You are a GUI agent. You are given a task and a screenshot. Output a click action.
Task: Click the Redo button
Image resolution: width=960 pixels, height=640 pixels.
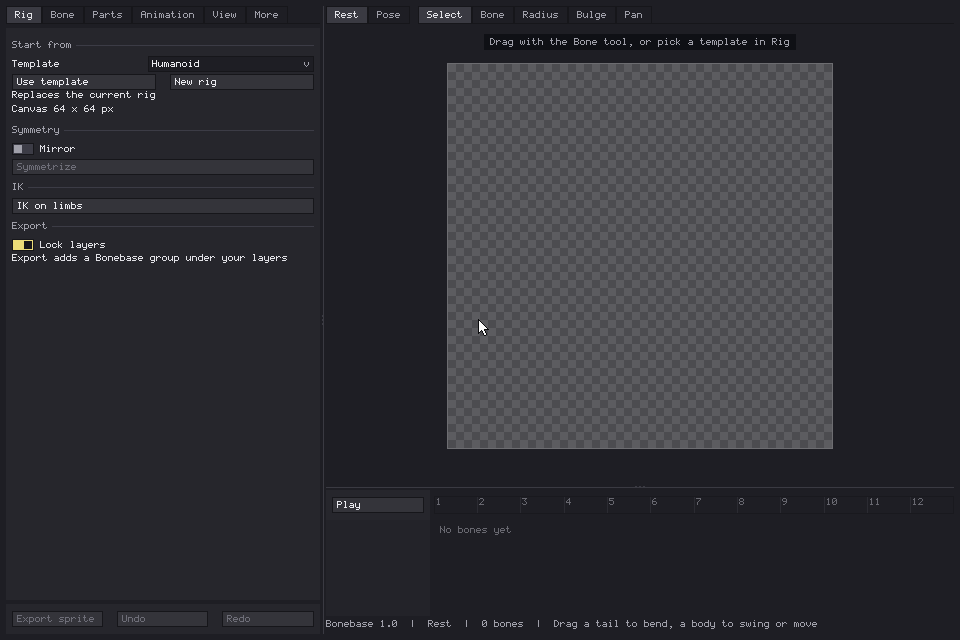pyautogui.click(x=268, y=619)
